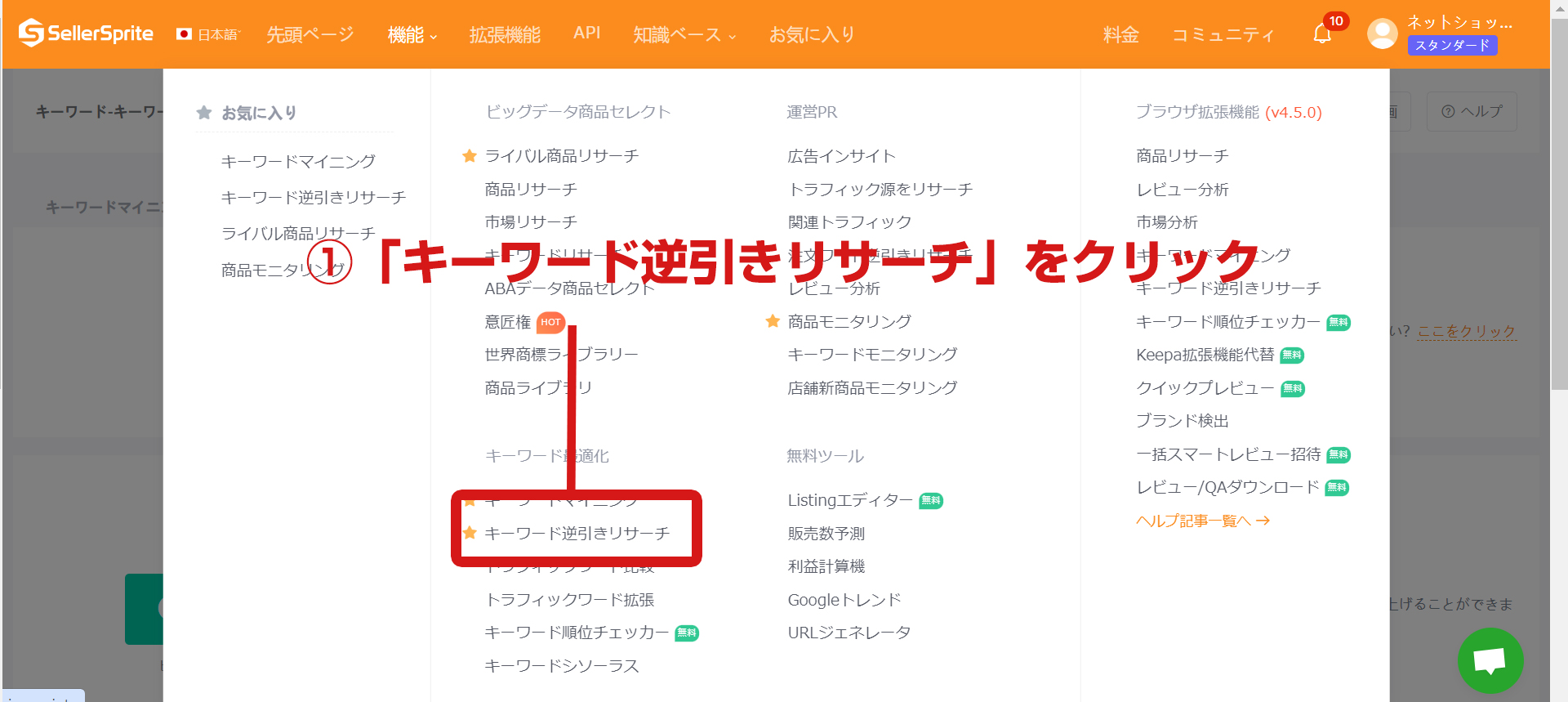The image size is (1568, 702).
Task: Expand the 知識ベース dropdown
Action: point(684,34)
